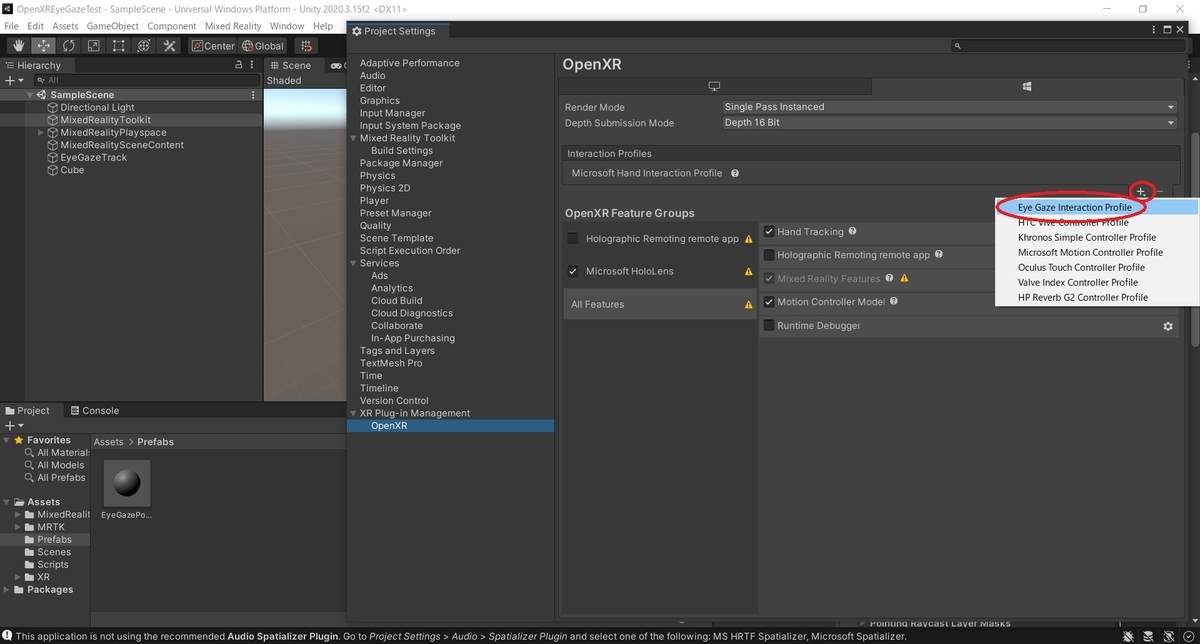Open the GameObject menu
The height and width of the screenshot is (644, 1200).
click(113, 26)
